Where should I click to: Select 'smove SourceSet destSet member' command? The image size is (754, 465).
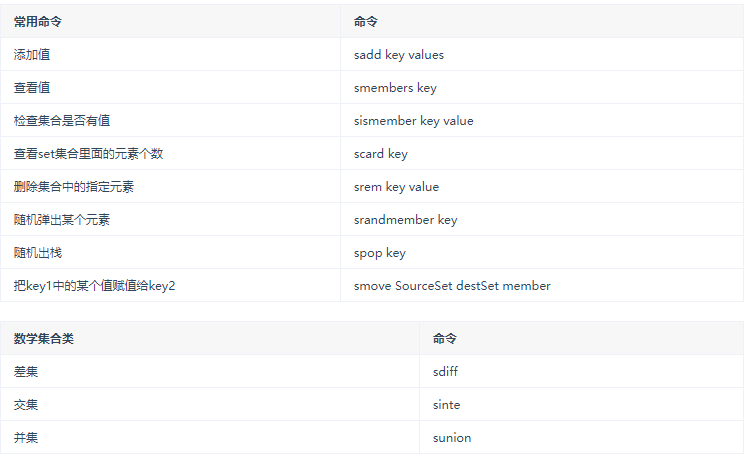[452, 286]
